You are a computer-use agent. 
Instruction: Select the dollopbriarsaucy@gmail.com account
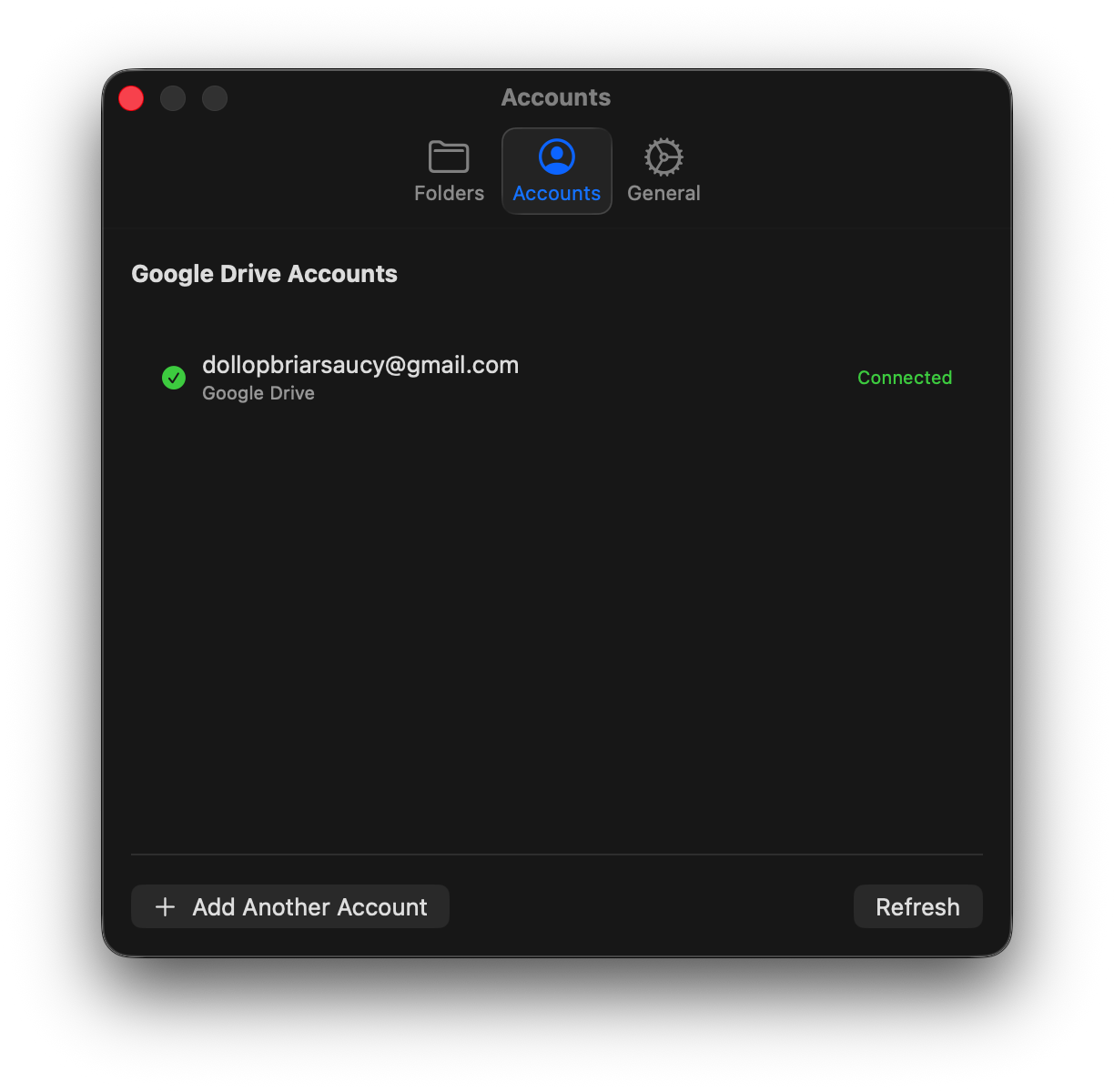point(360,365)
